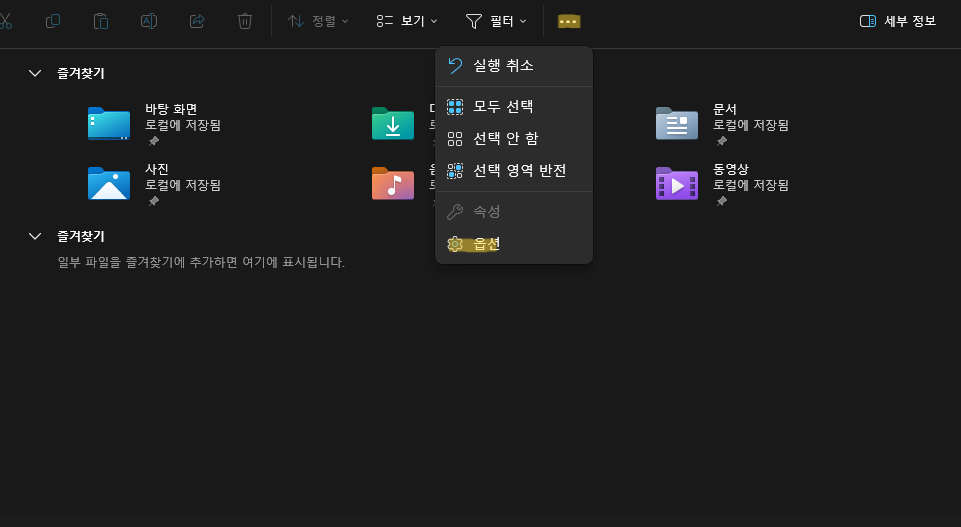Click the 로컬에 저장됨 status under 문서
This screenshot has height=527, width=961.
751,125
